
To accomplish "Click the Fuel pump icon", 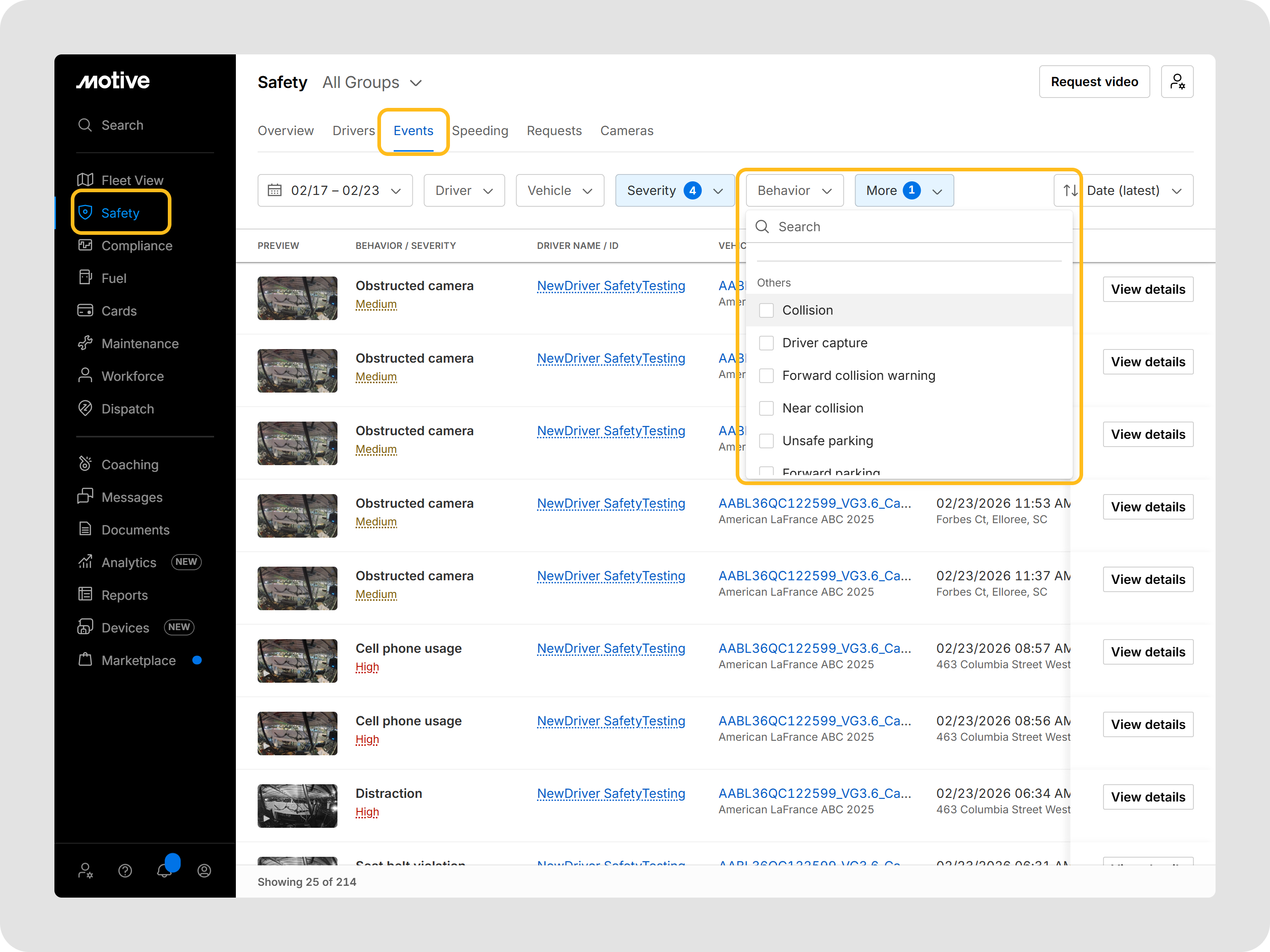I will tap(85, 278).
